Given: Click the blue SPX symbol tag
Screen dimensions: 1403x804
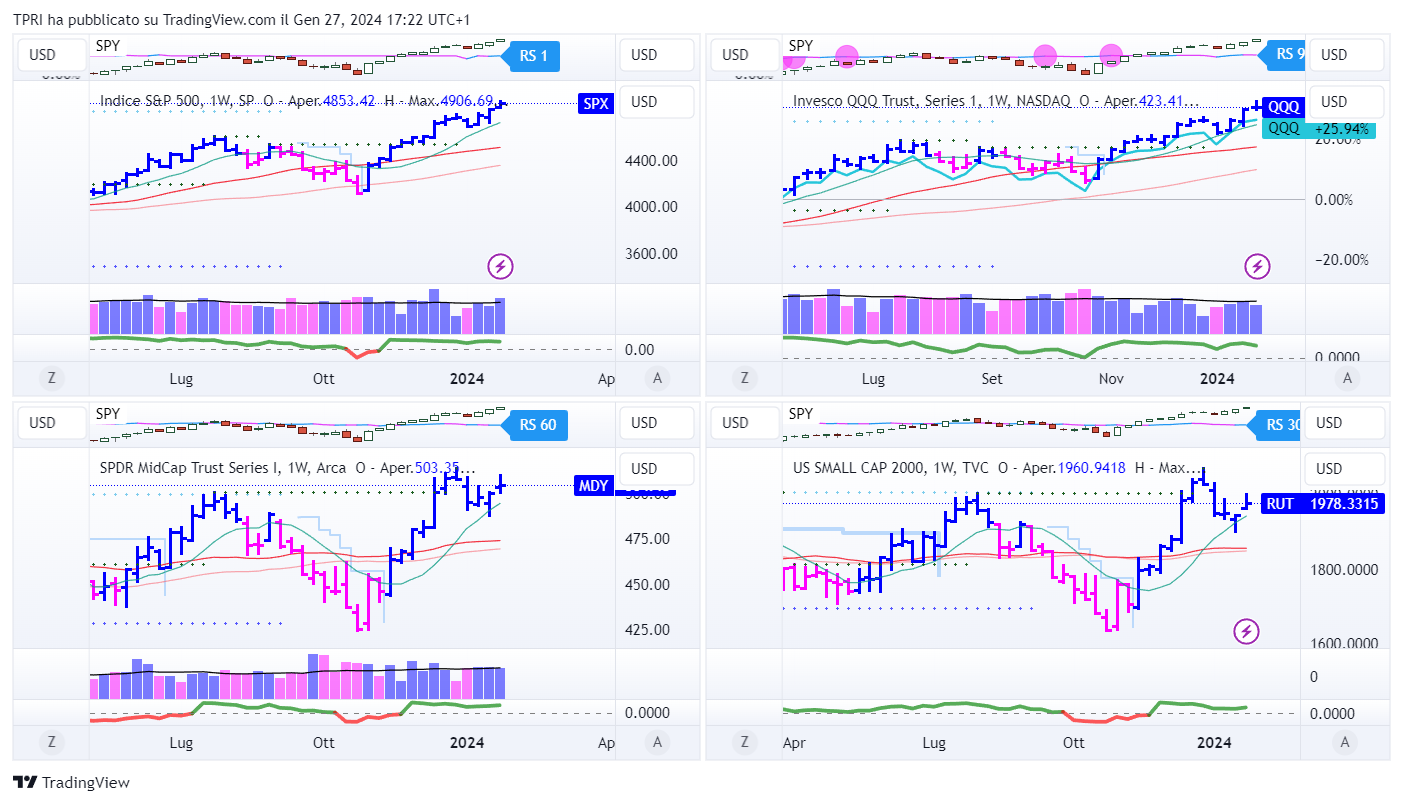Looking at the screenshot, I should point(596,103).
